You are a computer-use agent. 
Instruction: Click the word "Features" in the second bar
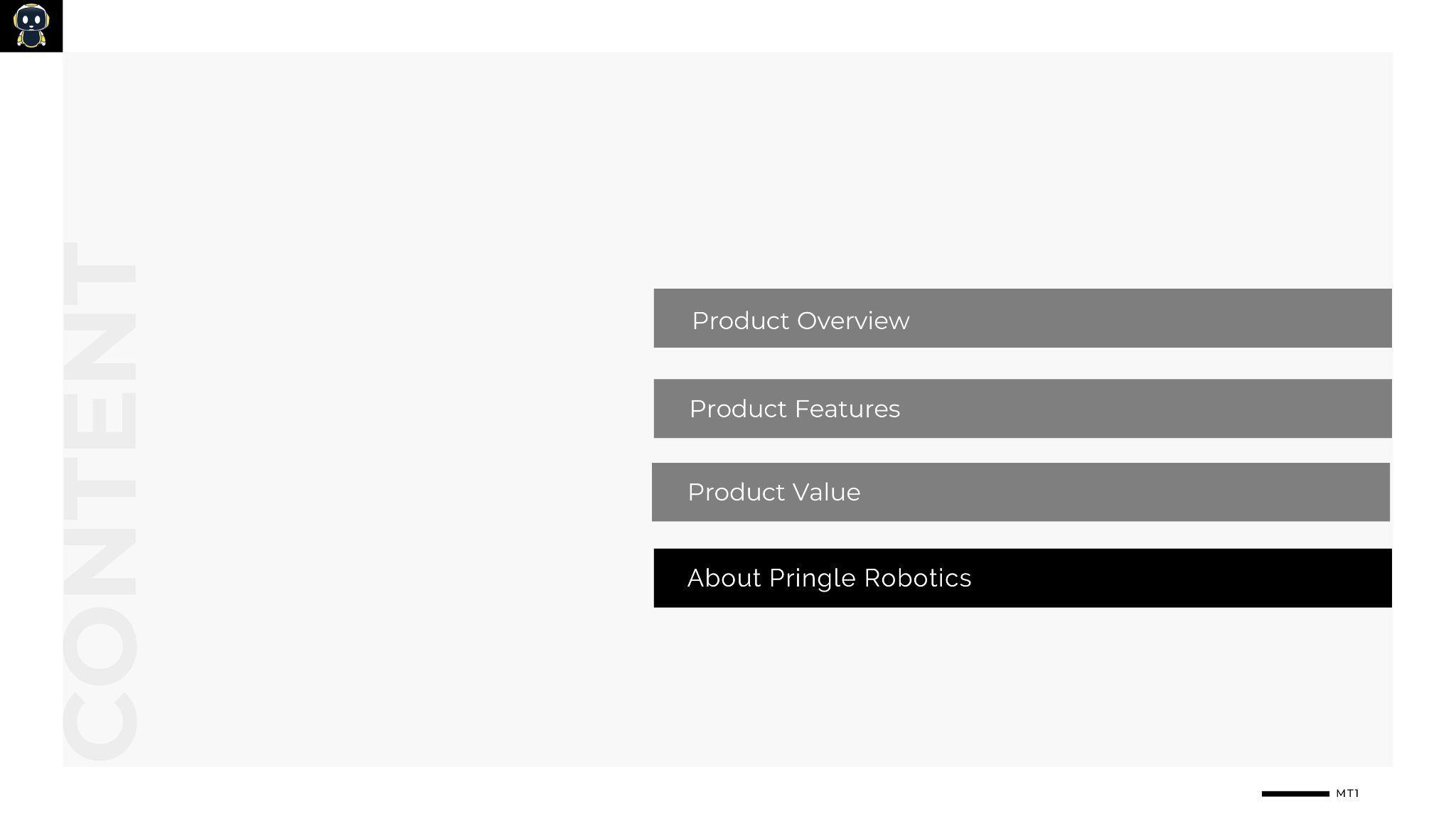click(x=847, y=409)
